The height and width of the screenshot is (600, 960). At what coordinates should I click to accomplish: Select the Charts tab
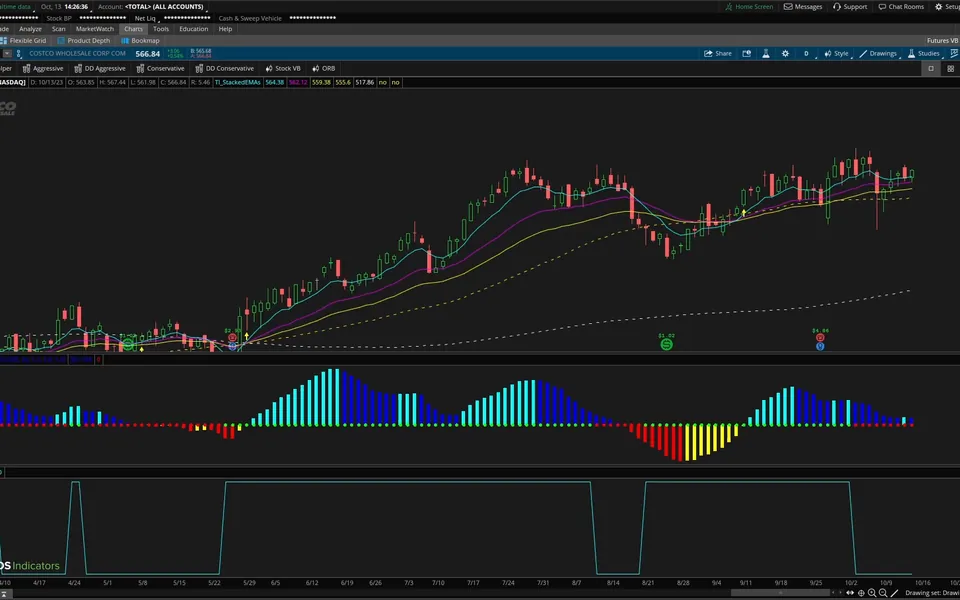pyautogui.click(x=133, y=29)
